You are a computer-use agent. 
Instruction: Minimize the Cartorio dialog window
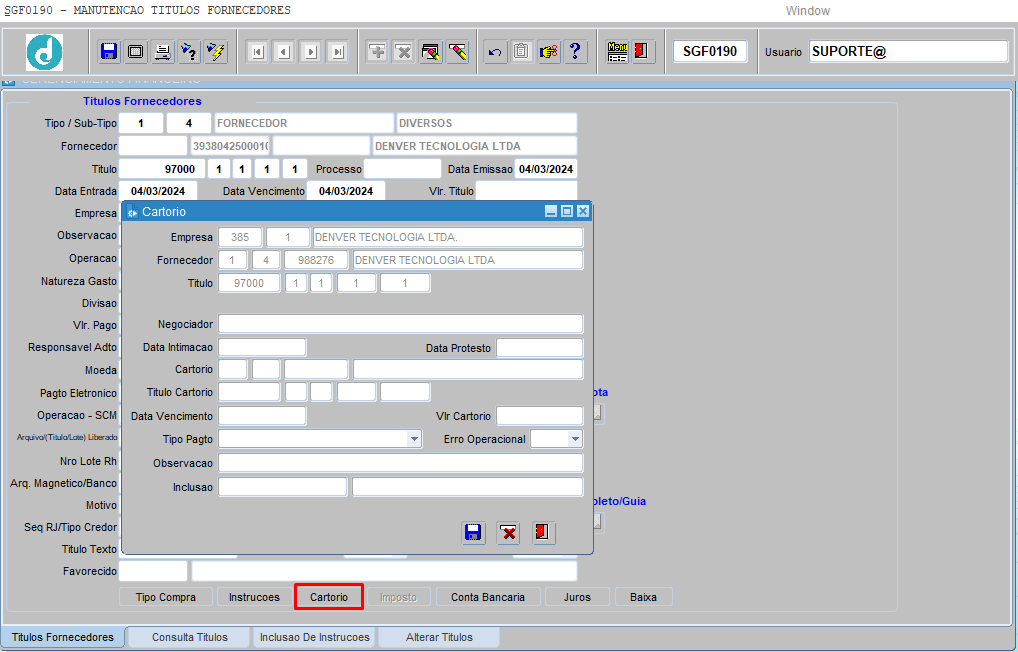coord(551,211)
